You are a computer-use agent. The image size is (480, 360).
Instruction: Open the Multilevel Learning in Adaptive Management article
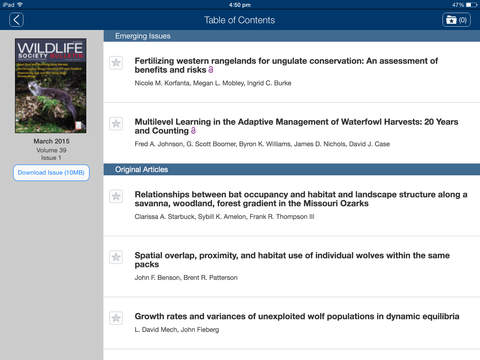296,126
